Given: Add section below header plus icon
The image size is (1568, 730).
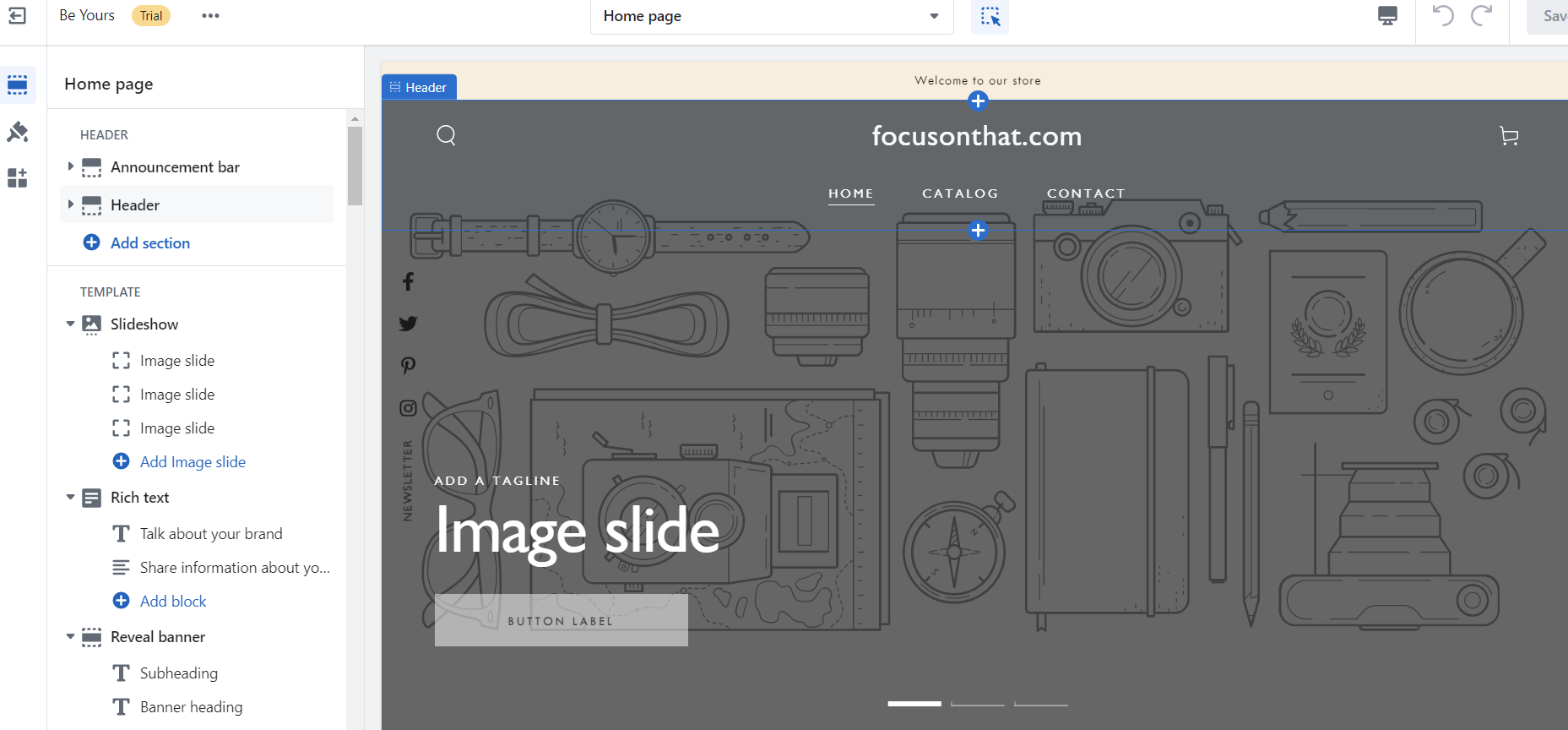Looking at the screenshot, I should [x=978, y=230].
